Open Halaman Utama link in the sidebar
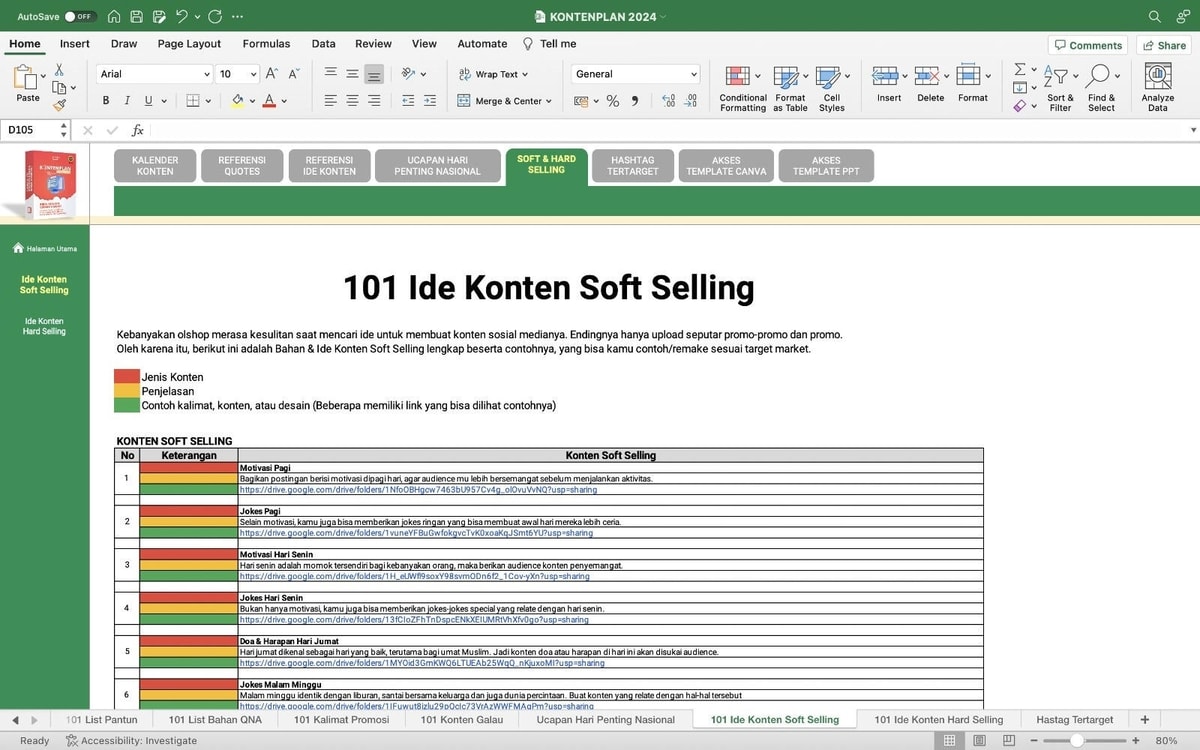1200x750 pixels. click(x=44, y=248)
